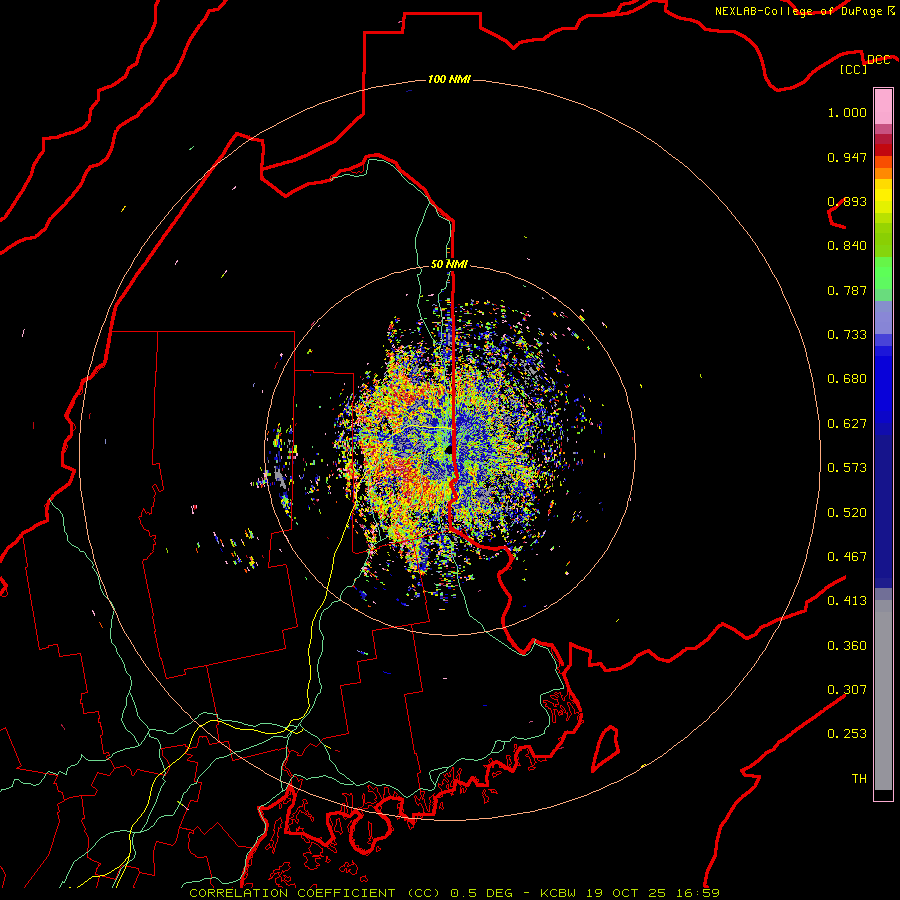900x900 pixels.
Task: Click the 0.253 legend value
Action: tap(847, 734)
